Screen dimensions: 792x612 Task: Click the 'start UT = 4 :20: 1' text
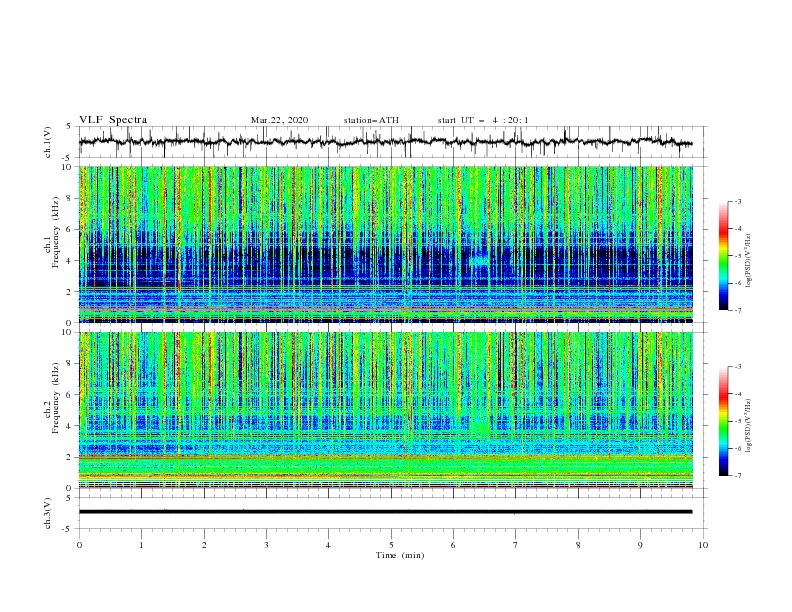[483, 120]
